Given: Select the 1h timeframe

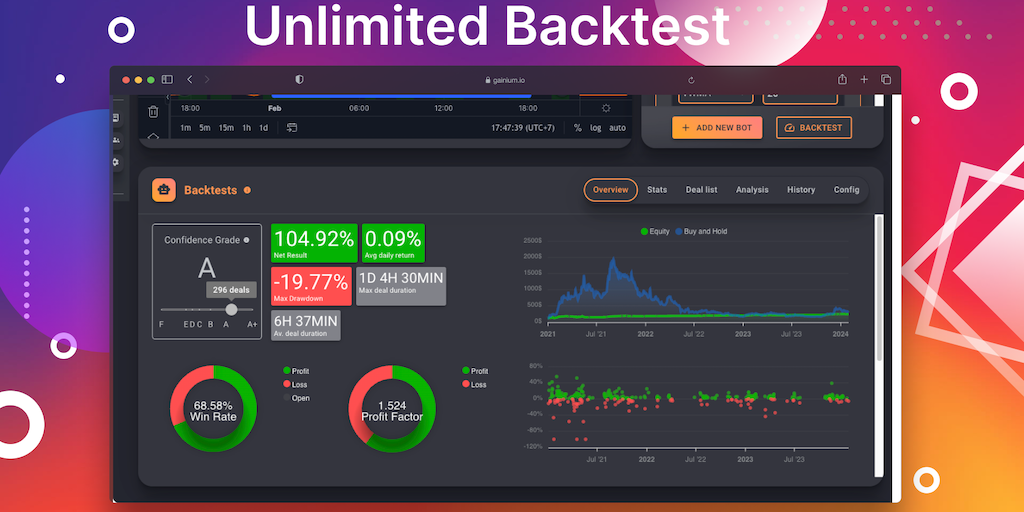Looking at the screenshot, I should point(246,127).
